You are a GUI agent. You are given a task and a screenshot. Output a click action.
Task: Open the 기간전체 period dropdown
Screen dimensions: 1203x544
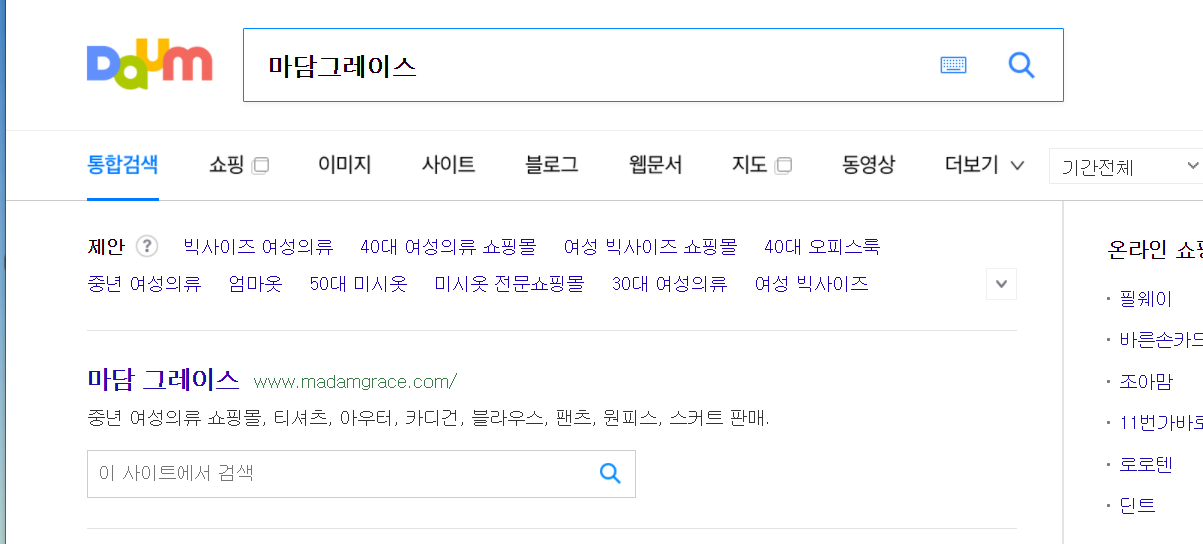tap(1127, 166)
